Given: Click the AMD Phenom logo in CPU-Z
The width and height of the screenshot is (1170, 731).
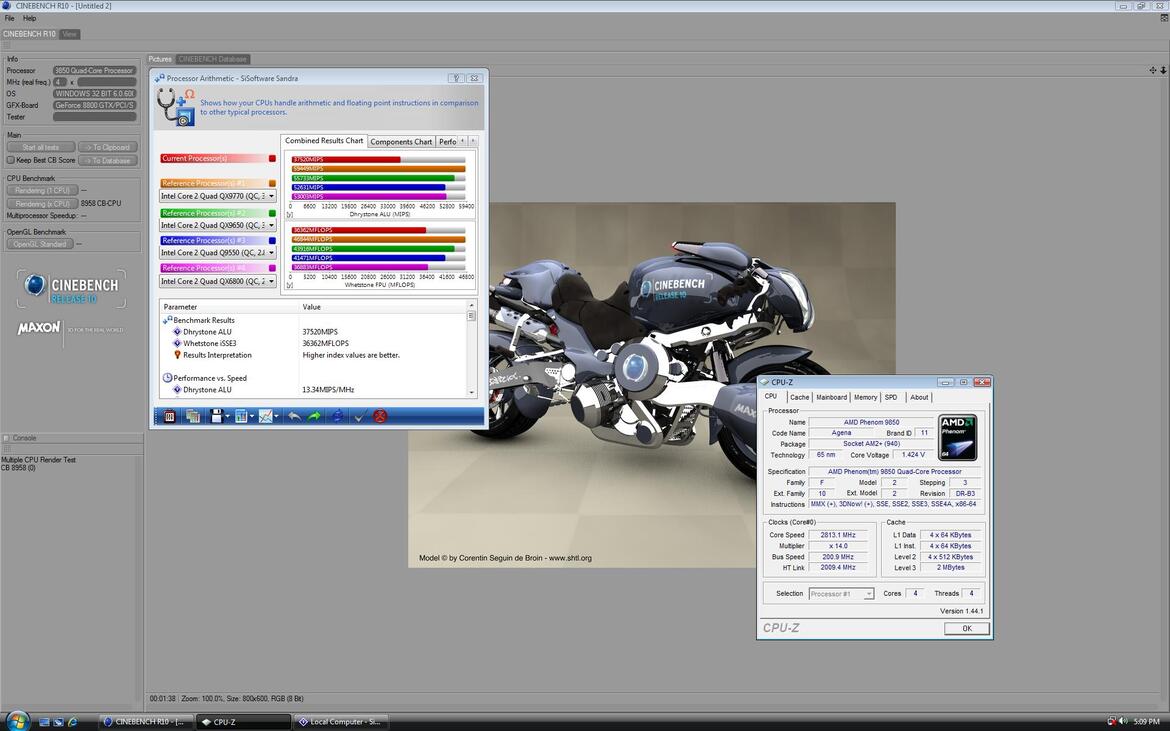Looking at the screenshot, I should tap(957, 437).
